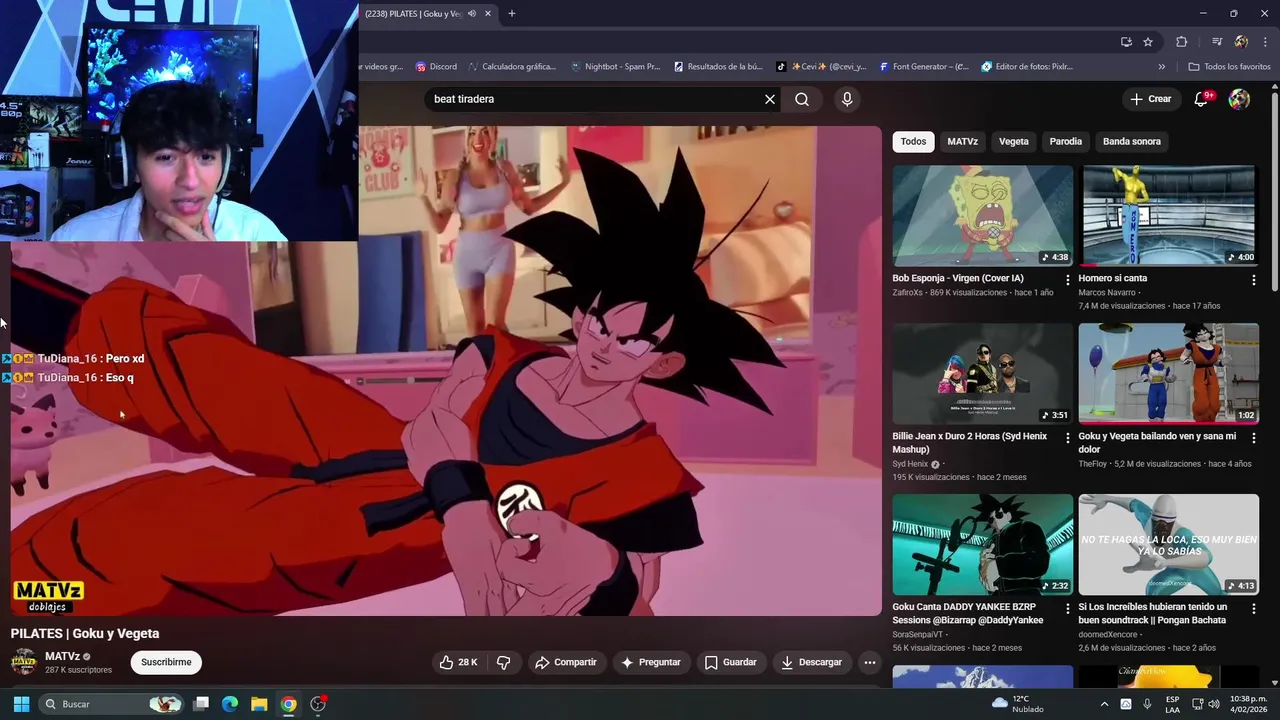Image resolution: width=1280 pixels, height=720 pixels.
Task: Click the Guardar button
Action: [730, 662]
